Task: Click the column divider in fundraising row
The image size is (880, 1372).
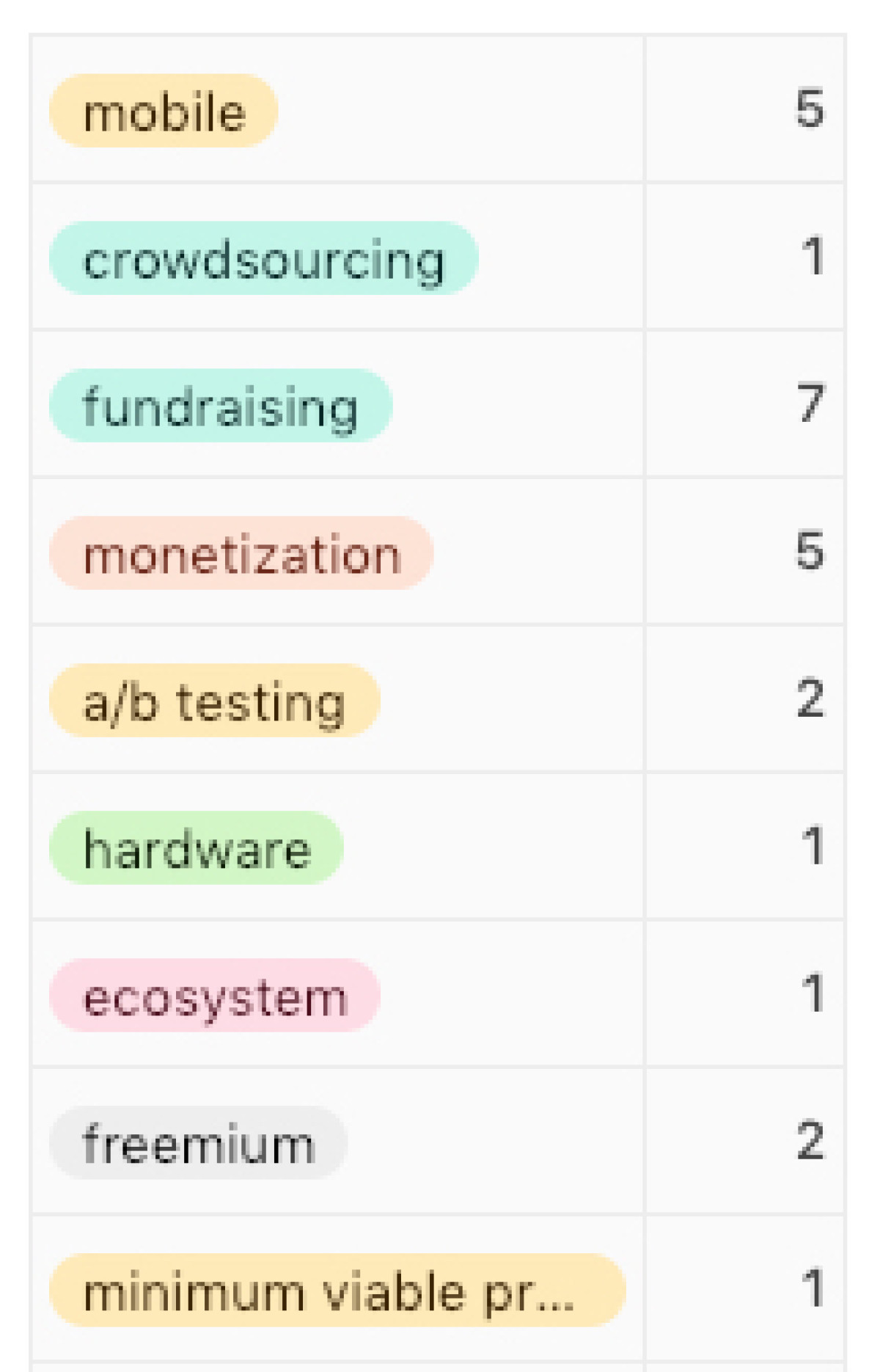Action: click(645, 405)
